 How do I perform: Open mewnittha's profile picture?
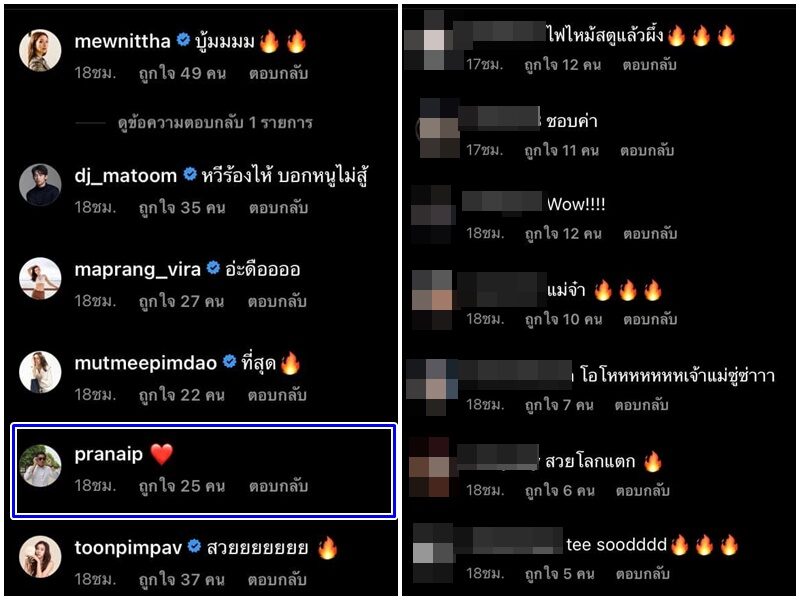pyautogui.click(x=40, y=50)
